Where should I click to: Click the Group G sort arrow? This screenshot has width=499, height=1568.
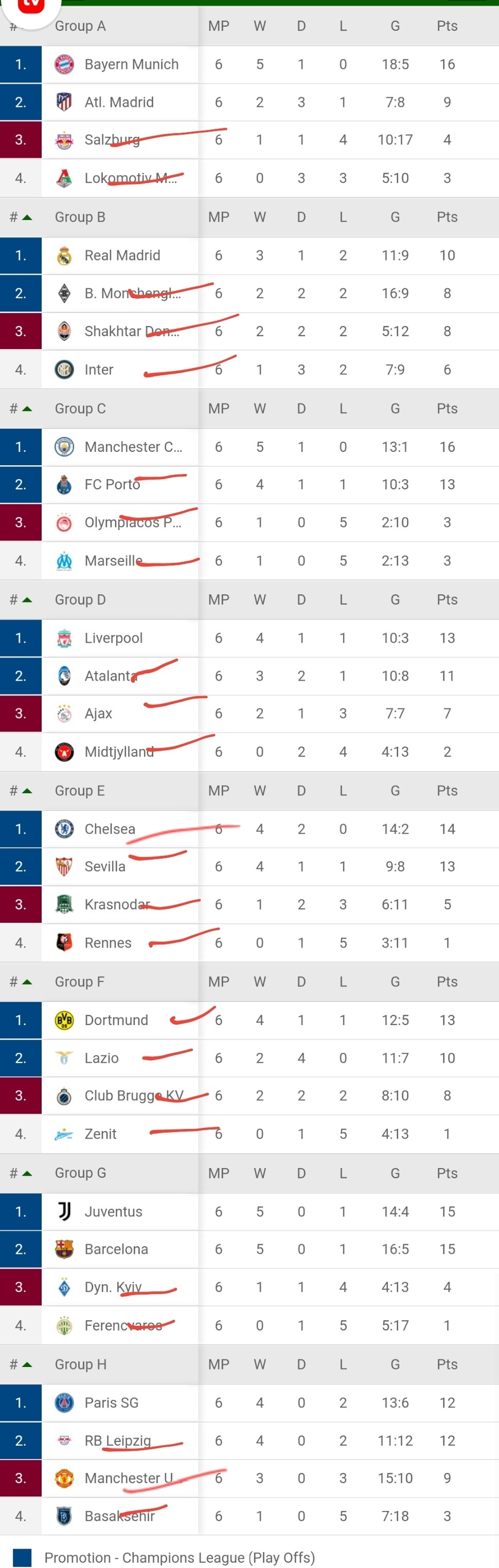(27, 1173)
